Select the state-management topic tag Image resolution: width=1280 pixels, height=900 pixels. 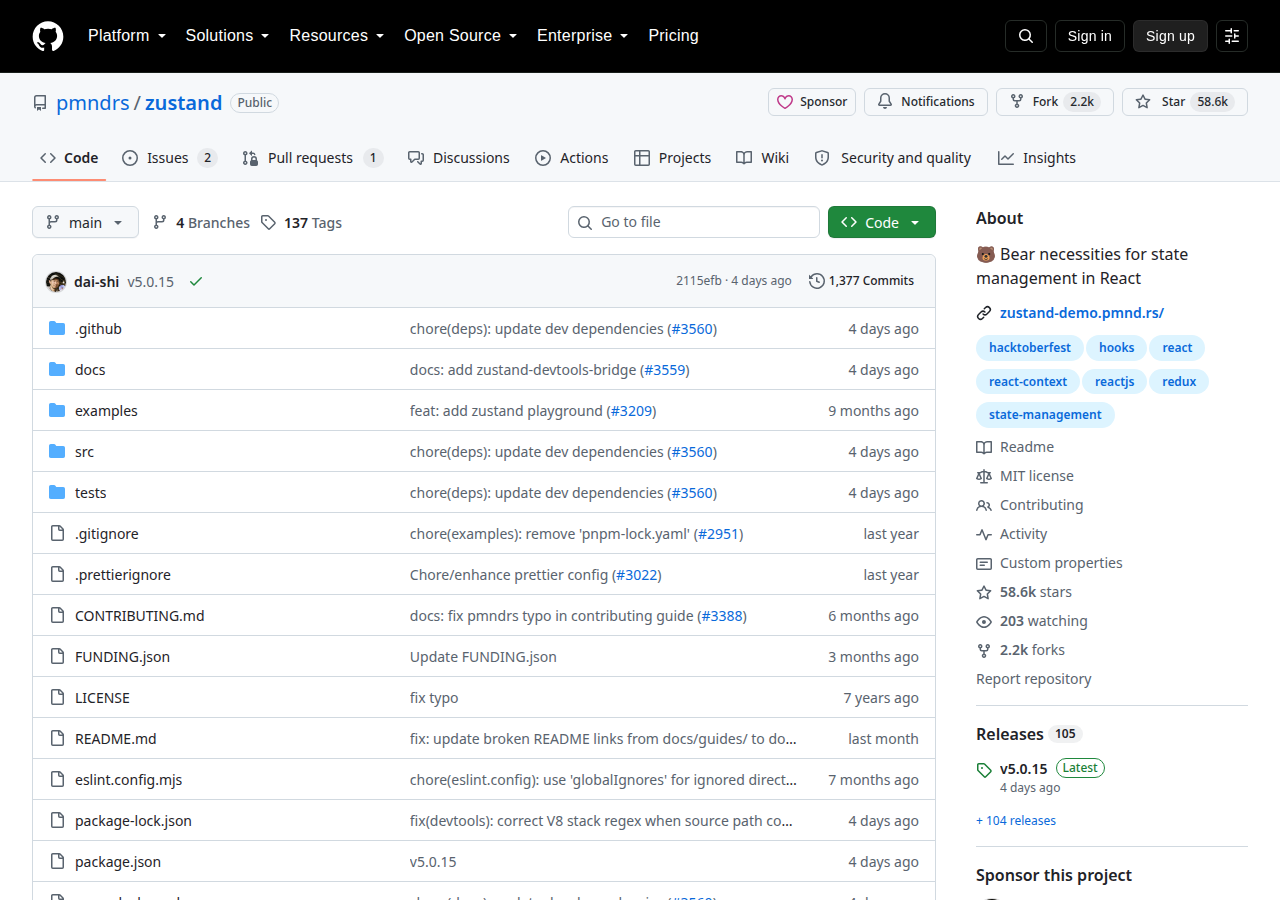[x=1045, y=415]
